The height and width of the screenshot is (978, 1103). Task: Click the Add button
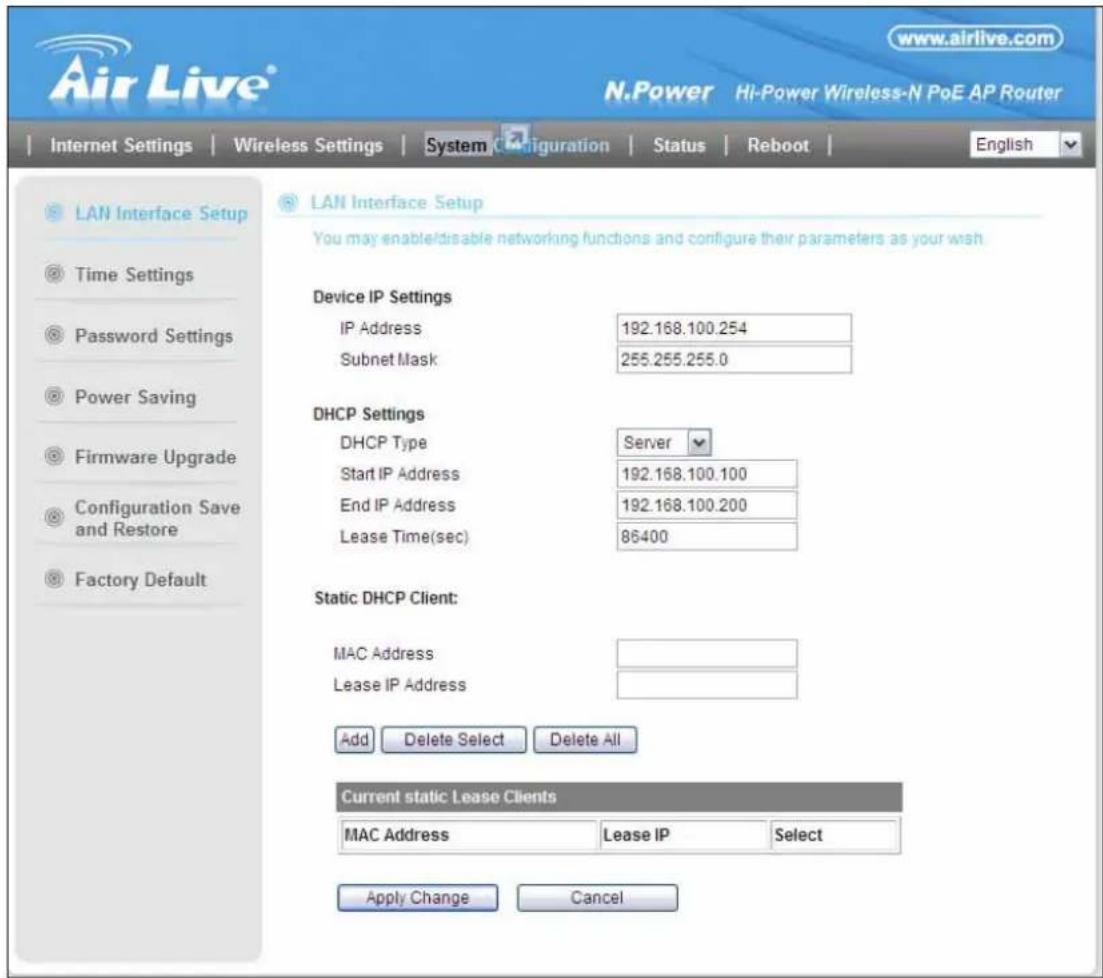(x=355, y=739)
